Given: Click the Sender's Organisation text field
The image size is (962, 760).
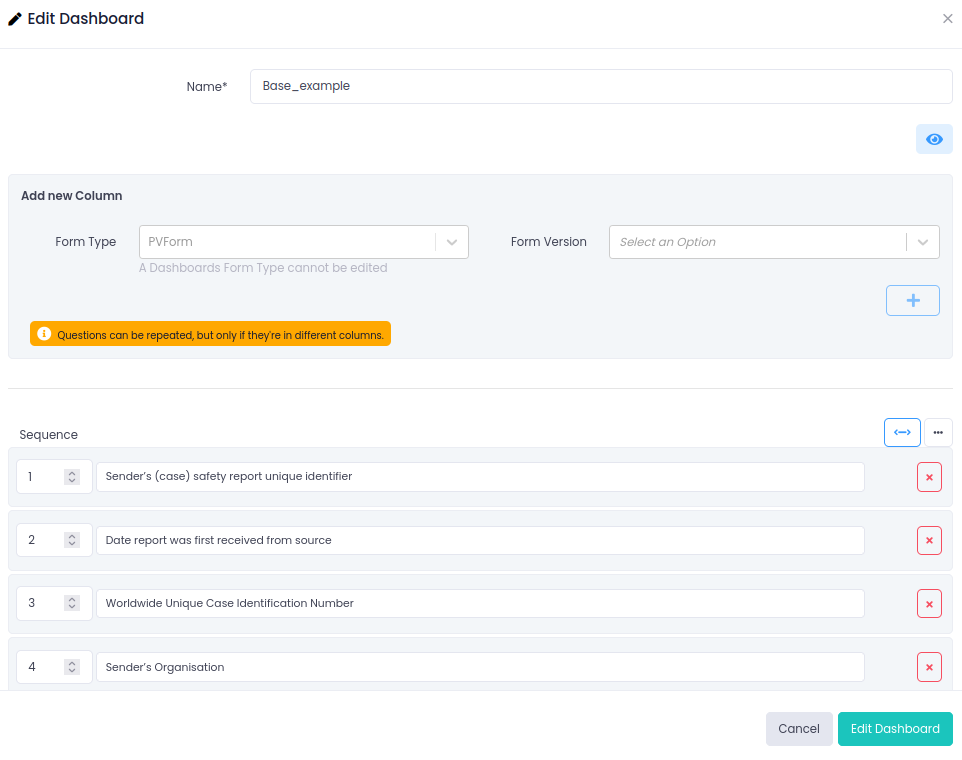Looking at the screenshot, I should pyautogui.click(x=480, y=667).
